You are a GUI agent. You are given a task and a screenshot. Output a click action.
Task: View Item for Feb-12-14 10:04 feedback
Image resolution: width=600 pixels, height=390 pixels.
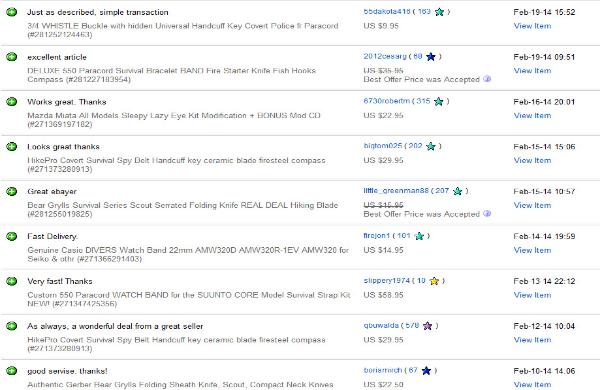(x=532, y=339)
